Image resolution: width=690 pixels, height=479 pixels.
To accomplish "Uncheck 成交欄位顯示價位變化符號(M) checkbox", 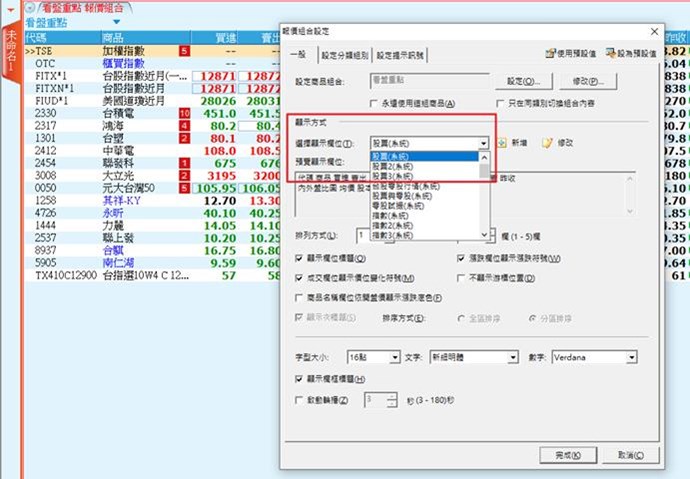I will (x=299, y=278).
